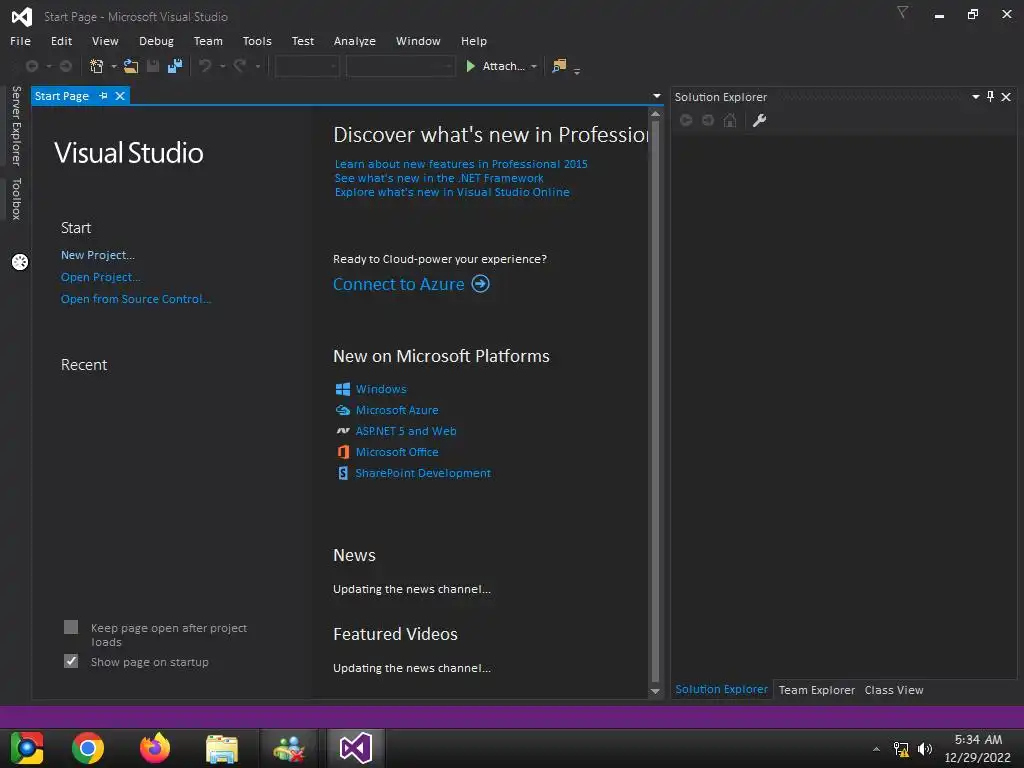Click the New Project toolbar icon
This screenshot has width=1024, height=768.
(x=97, y=66)
